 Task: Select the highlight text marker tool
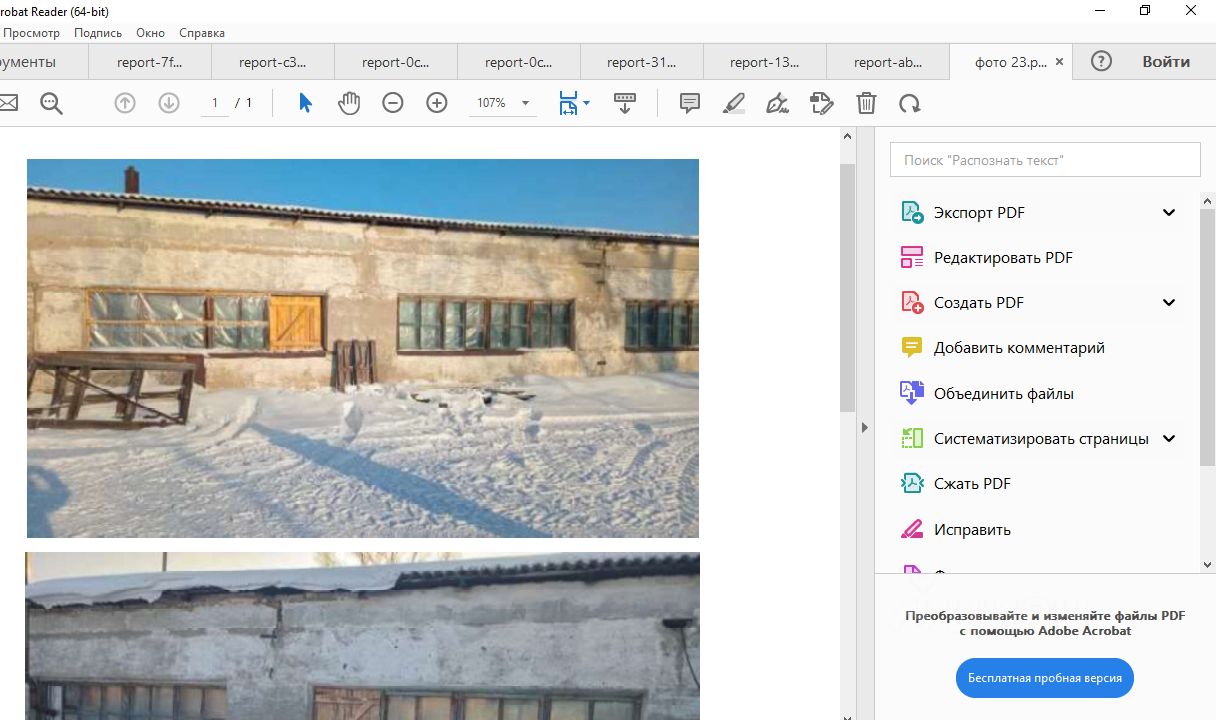tap(734, 103)
